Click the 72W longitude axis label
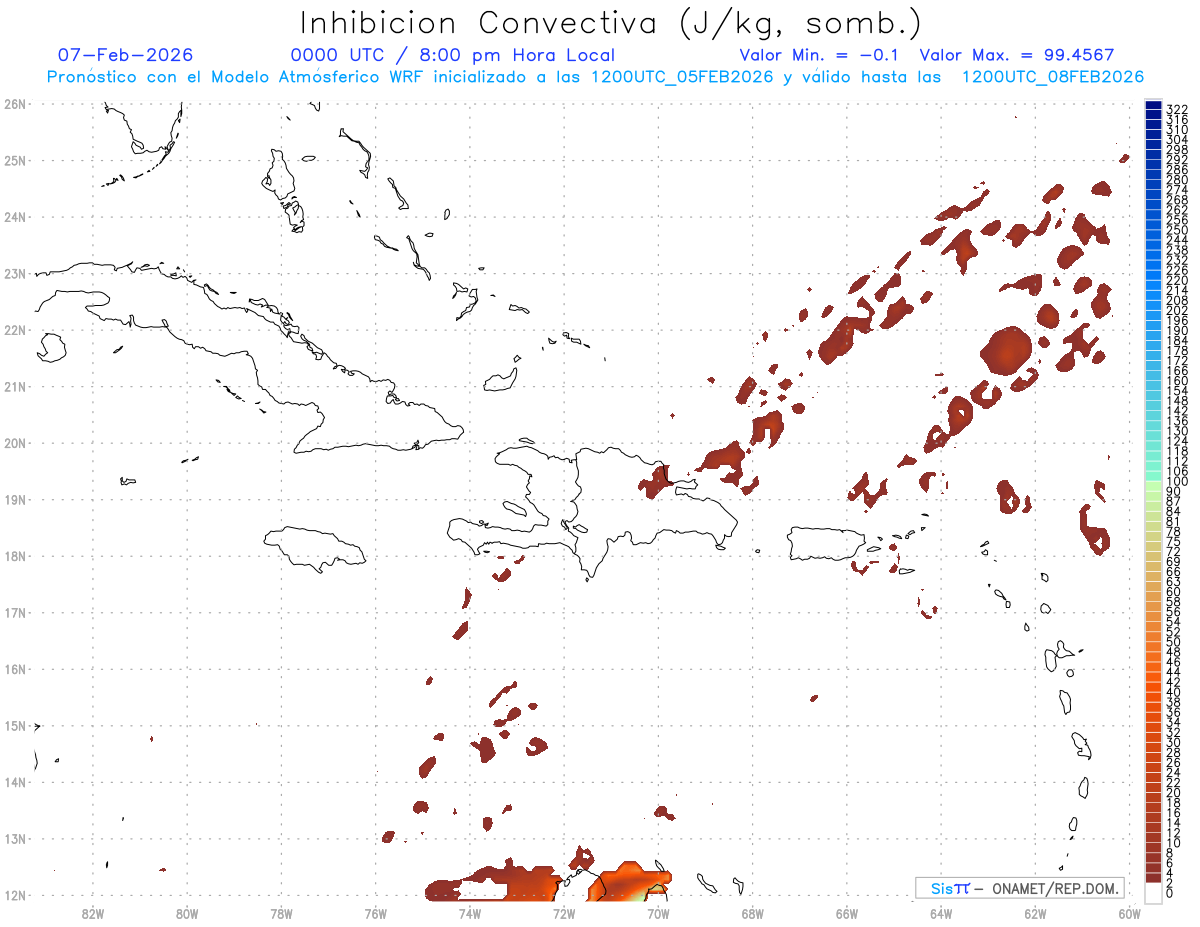 [x=563, y=913]
